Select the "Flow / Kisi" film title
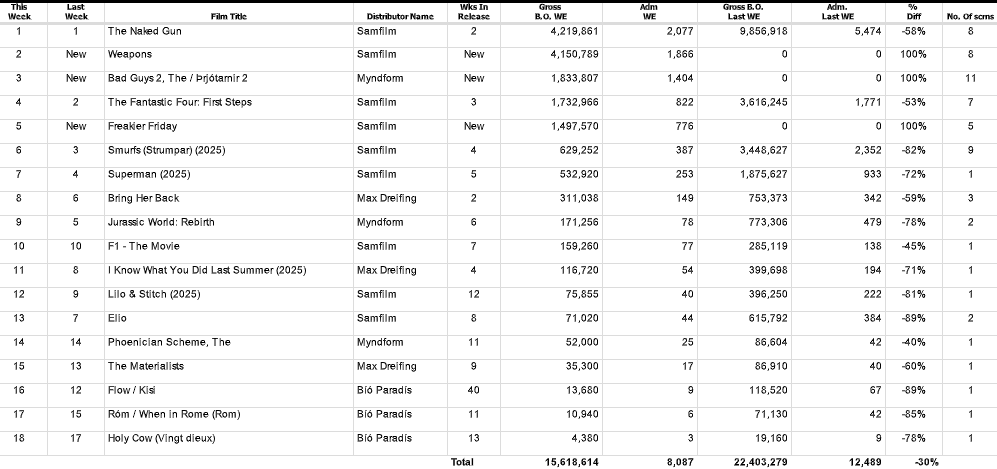The height and width of the screenshot is (469, 997). (x=132, y=390)
